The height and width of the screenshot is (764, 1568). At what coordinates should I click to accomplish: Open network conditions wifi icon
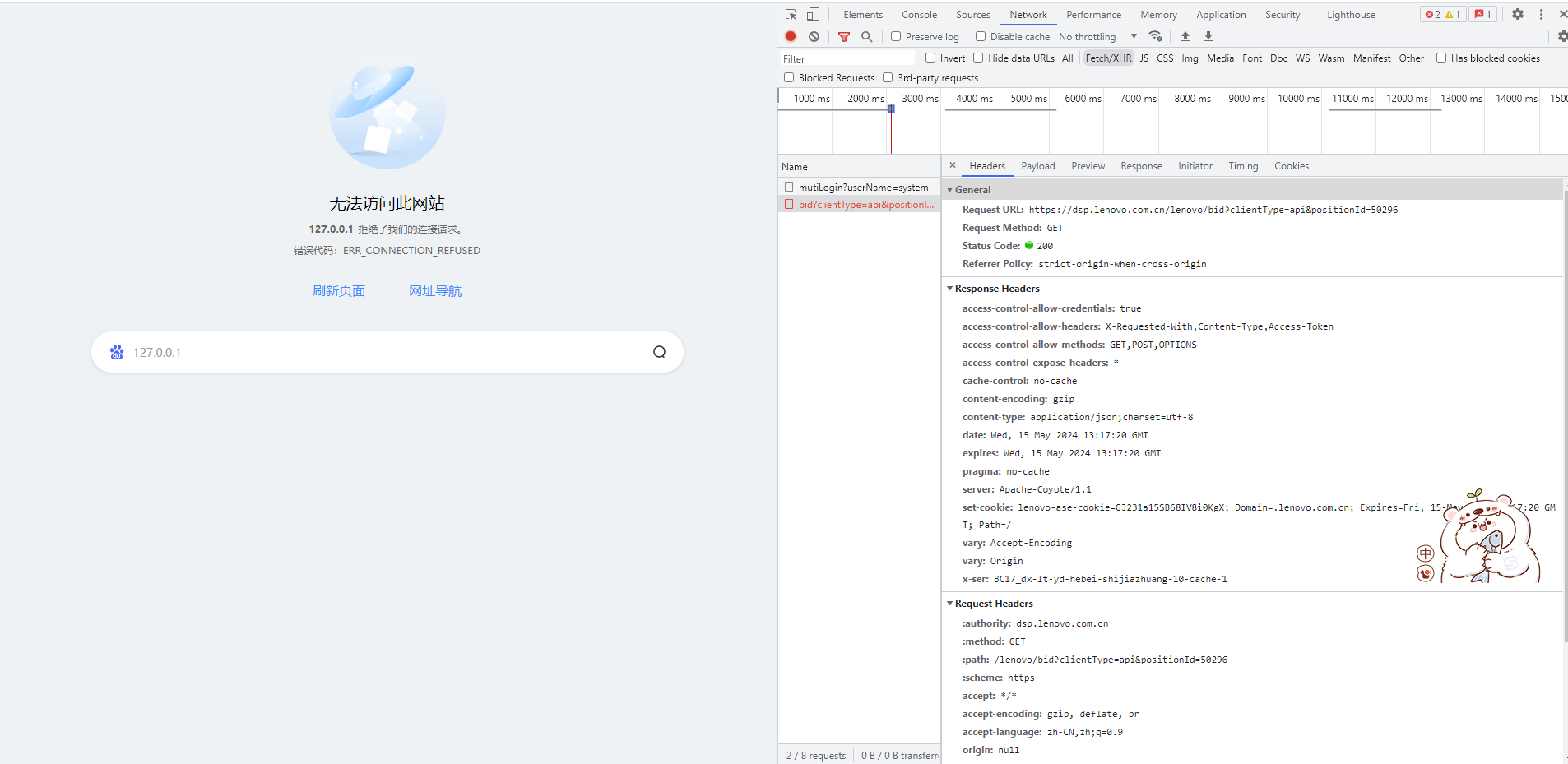click(1156, 36)
